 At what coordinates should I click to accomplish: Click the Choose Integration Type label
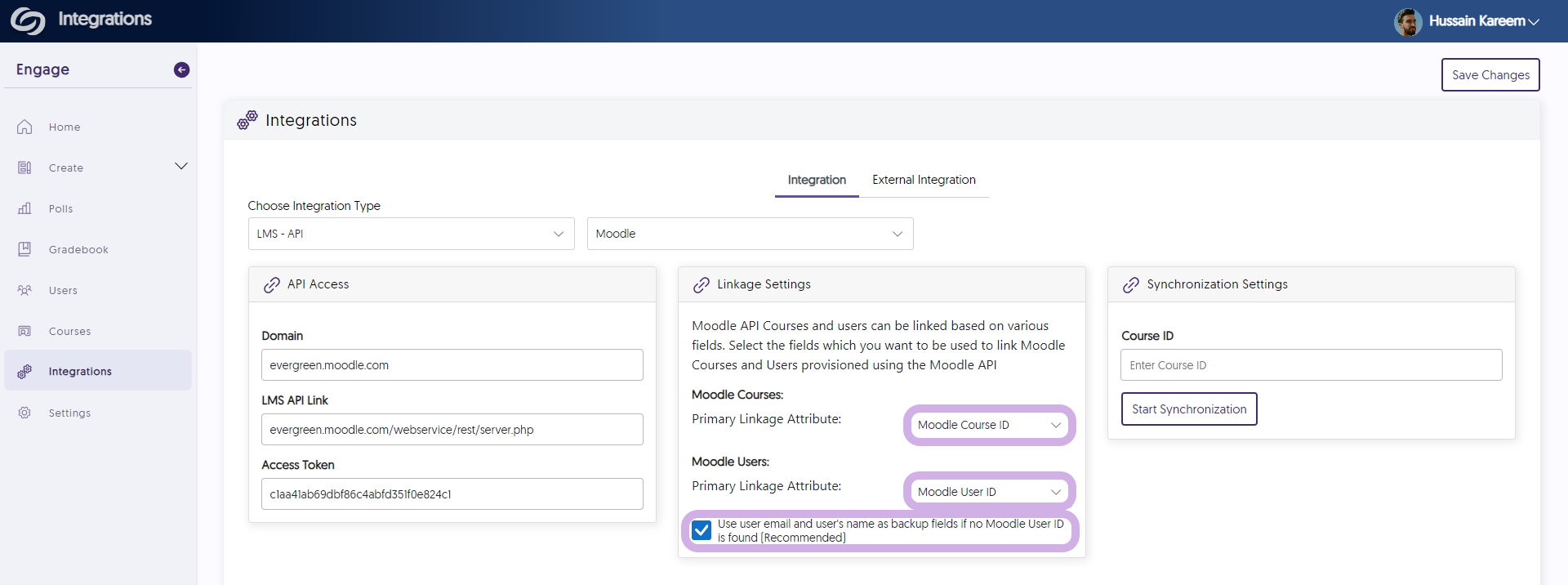(x=314, y=206)
